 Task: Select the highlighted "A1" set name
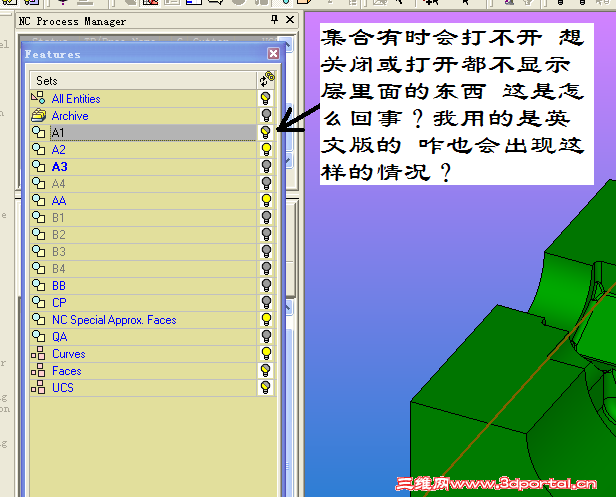pyautogui.click(x=58, y=133)
